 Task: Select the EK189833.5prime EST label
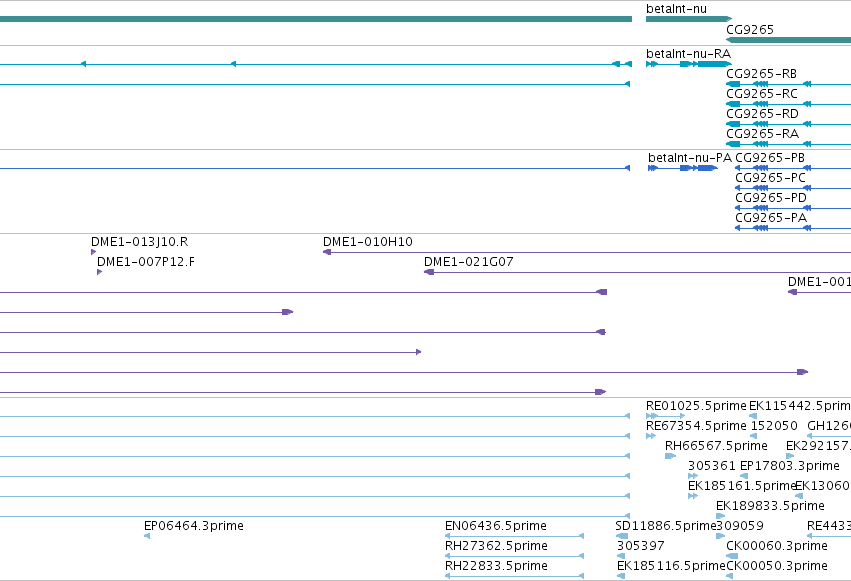(770, 506)
